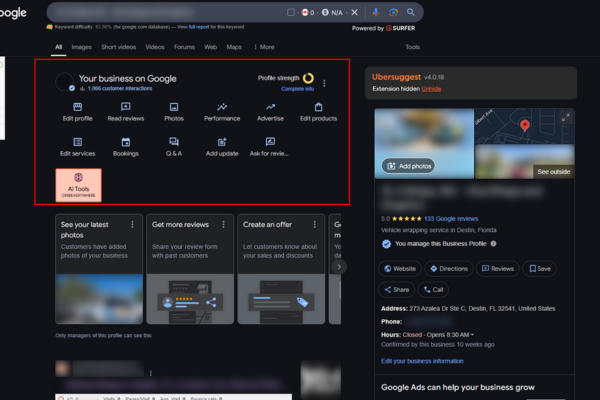Click the red map pin marker
The height and width of the screenshot is (400, 600).
point(525,125)
